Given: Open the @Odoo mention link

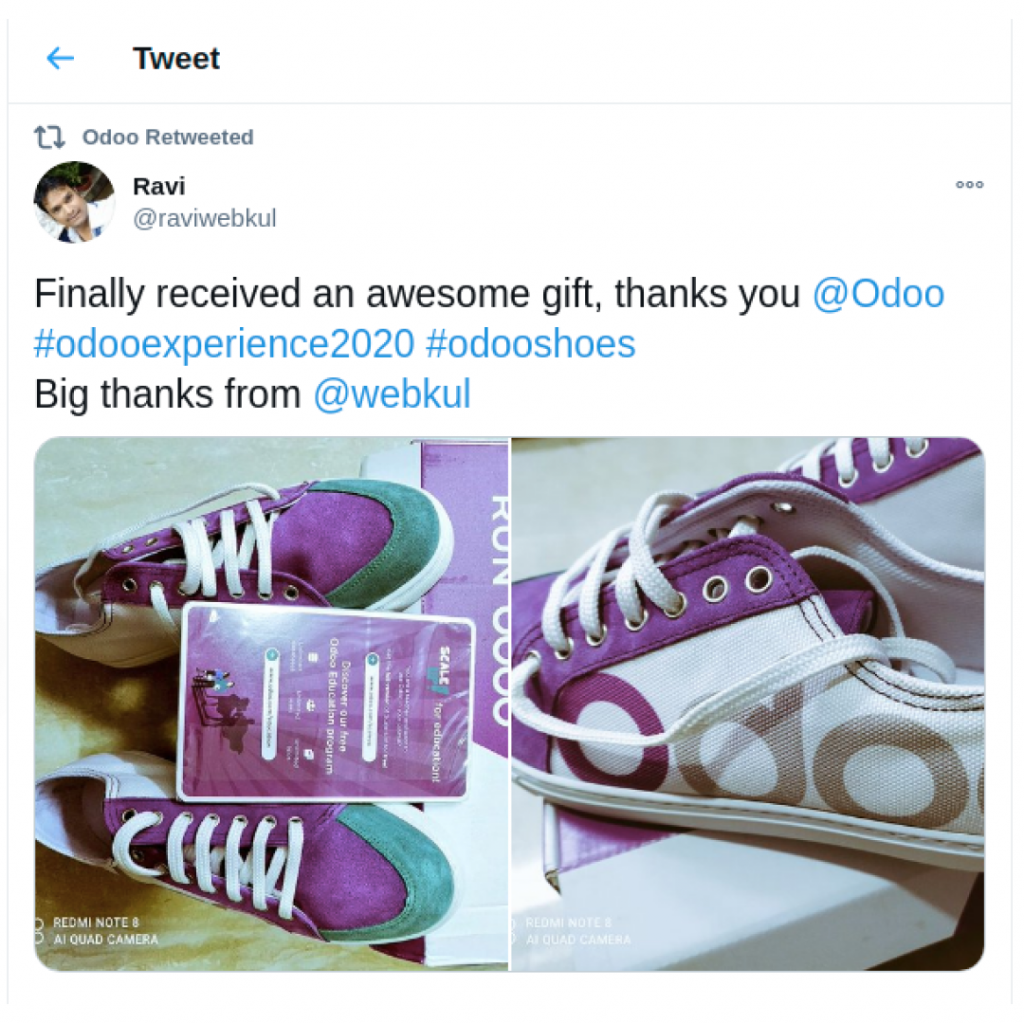Looking at the screenshot, I should (x=877, y=294).
